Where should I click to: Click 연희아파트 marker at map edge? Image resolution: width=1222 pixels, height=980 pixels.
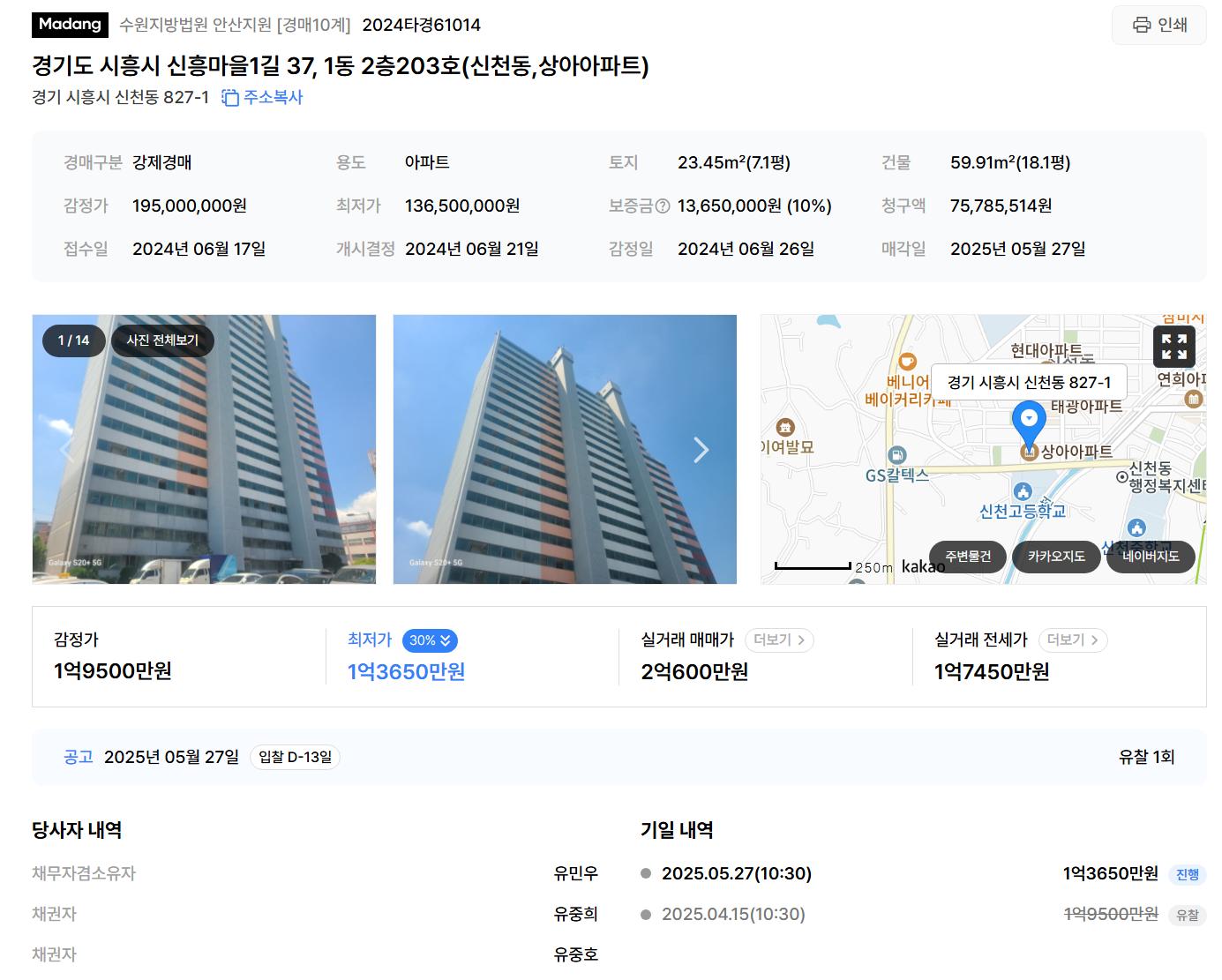click(x=1194, y=399)
